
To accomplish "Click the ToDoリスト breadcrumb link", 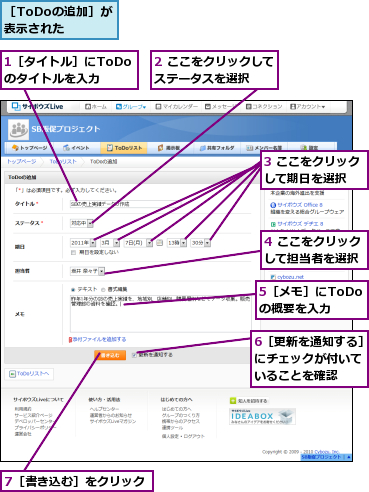I will point(63,161).
